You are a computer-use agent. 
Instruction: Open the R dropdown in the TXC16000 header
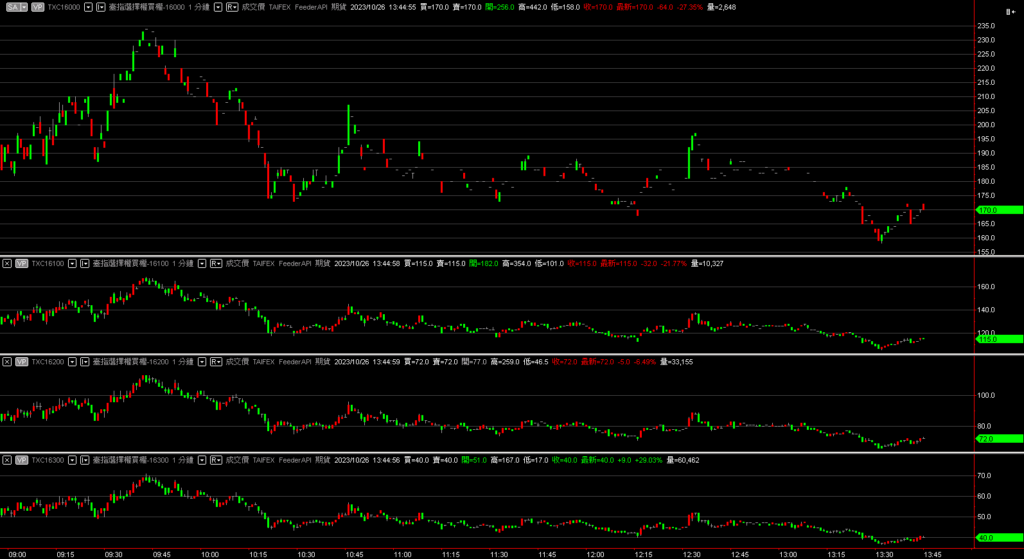point(232,7)
